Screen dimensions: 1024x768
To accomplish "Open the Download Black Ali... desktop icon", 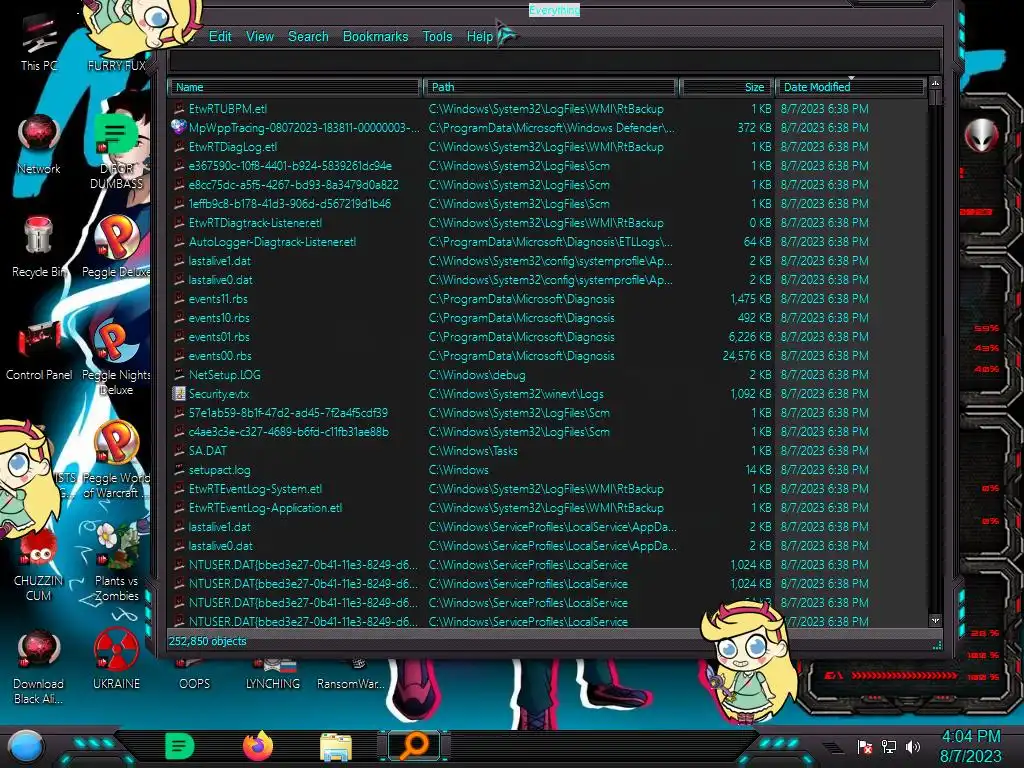I will pos(39,667).
